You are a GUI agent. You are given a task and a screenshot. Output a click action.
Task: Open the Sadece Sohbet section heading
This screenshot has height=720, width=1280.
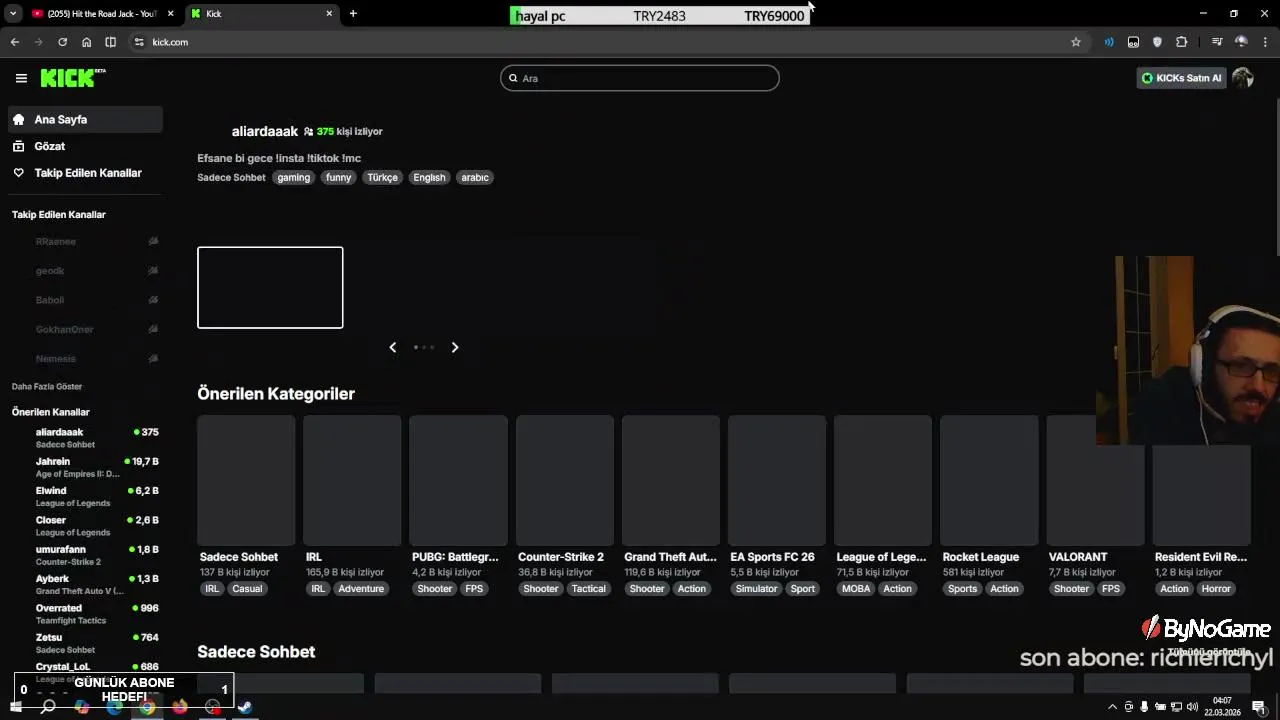(256, 652)
